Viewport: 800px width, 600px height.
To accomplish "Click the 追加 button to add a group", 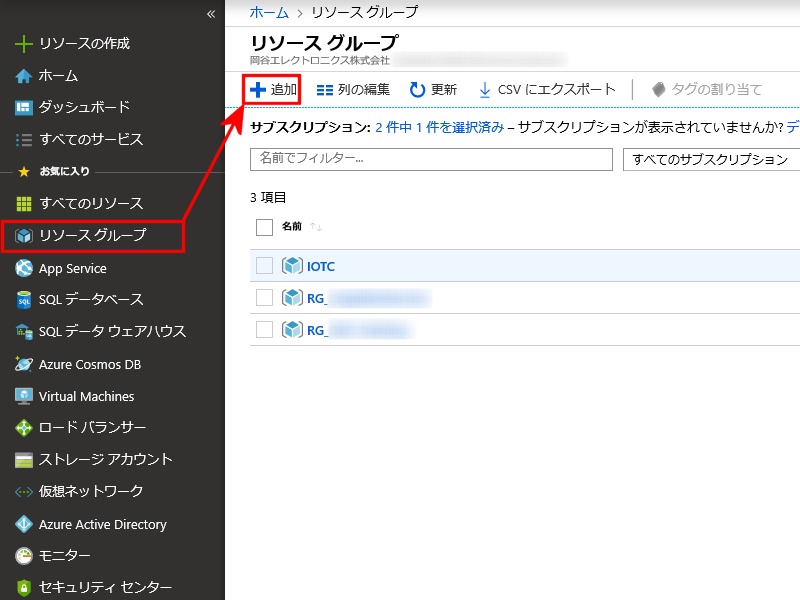I will (x=273, y=89).
